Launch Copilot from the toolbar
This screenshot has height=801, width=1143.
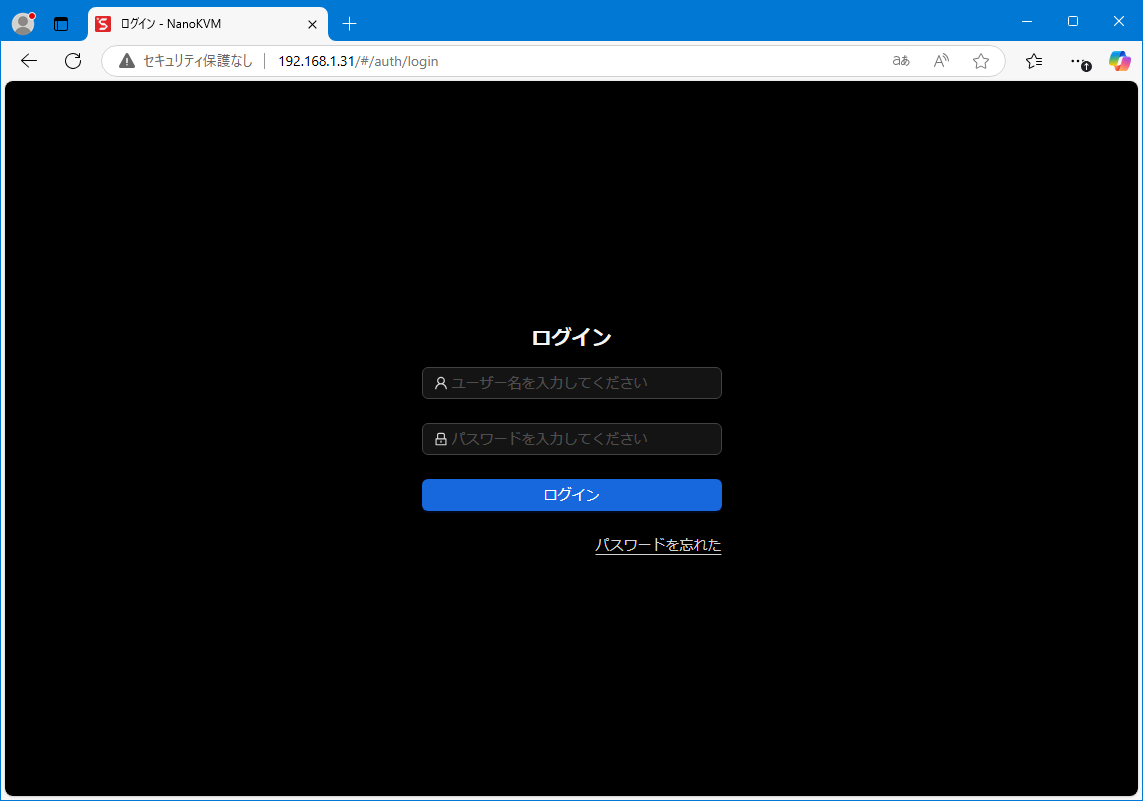pos(1119,61)
